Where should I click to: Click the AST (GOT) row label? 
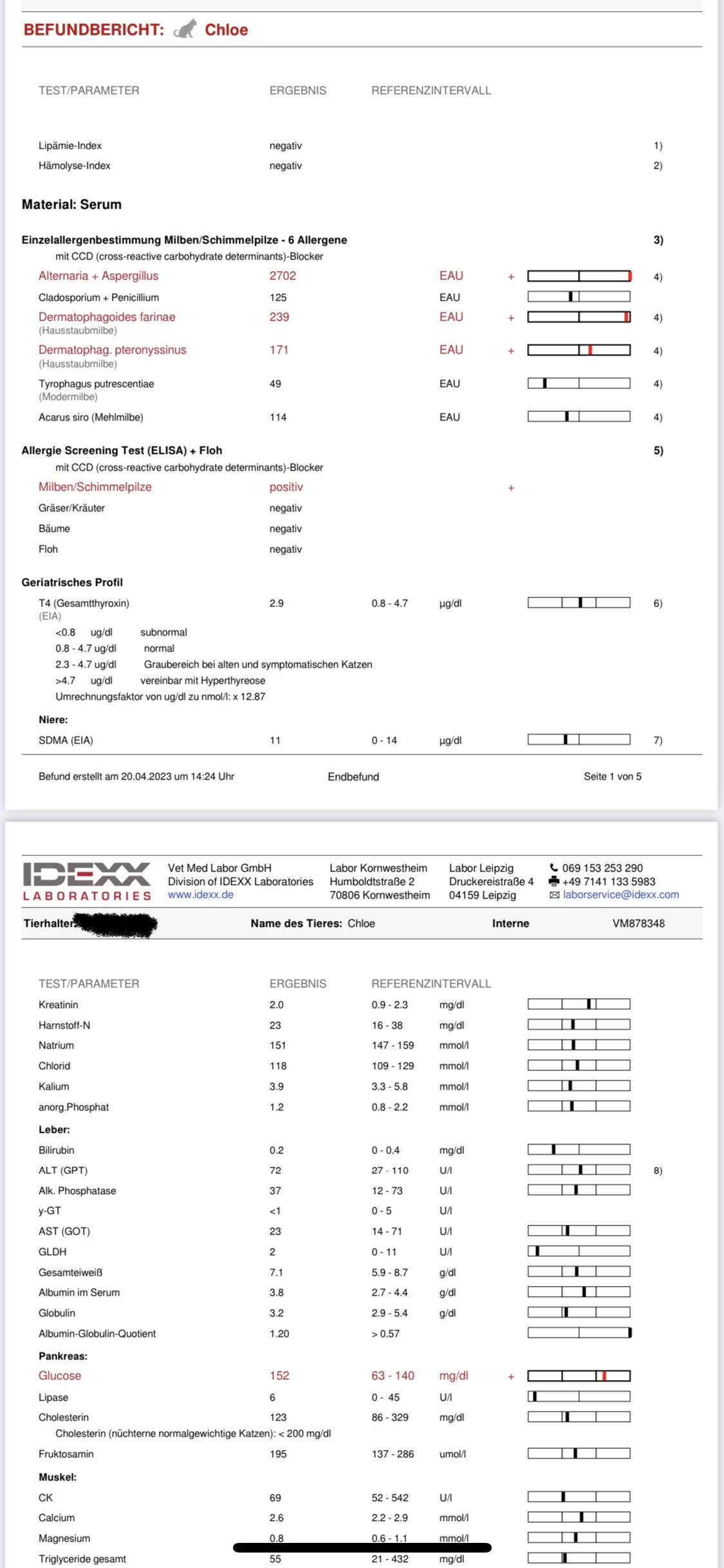coord(64,1231)
